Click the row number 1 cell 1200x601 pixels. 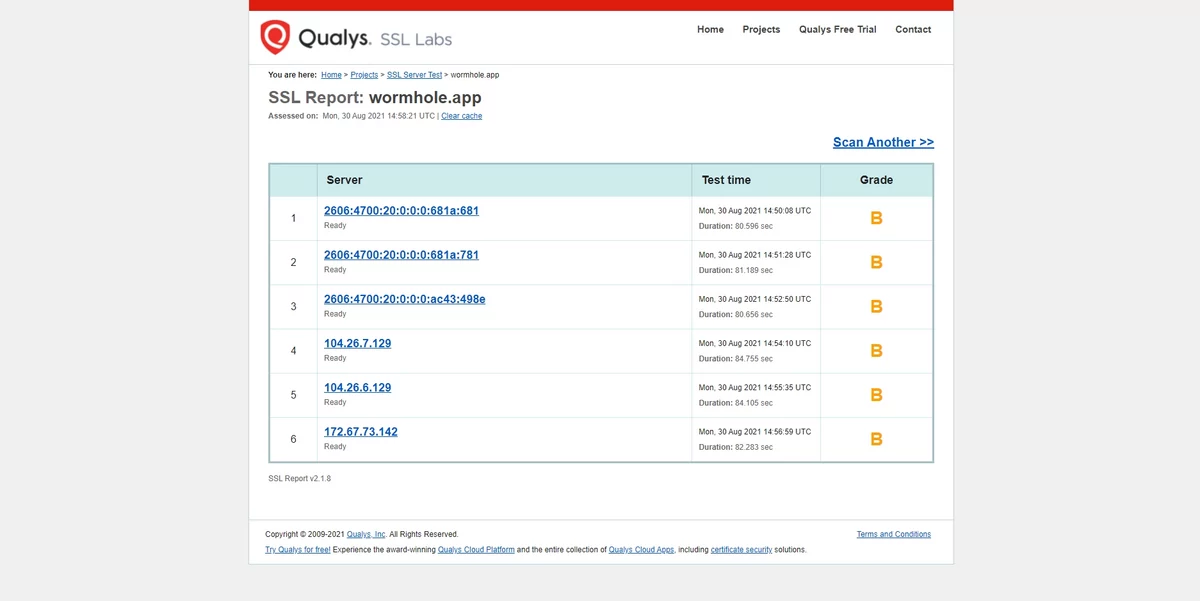point(293,218)
